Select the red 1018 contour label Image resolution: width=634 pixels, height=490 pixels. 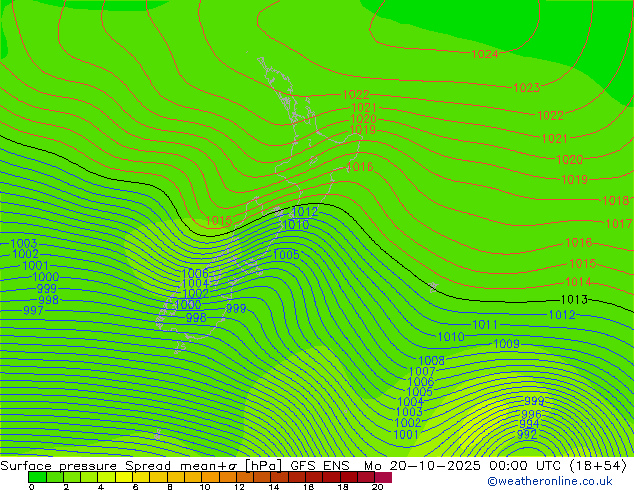click(x=615, y=200)
